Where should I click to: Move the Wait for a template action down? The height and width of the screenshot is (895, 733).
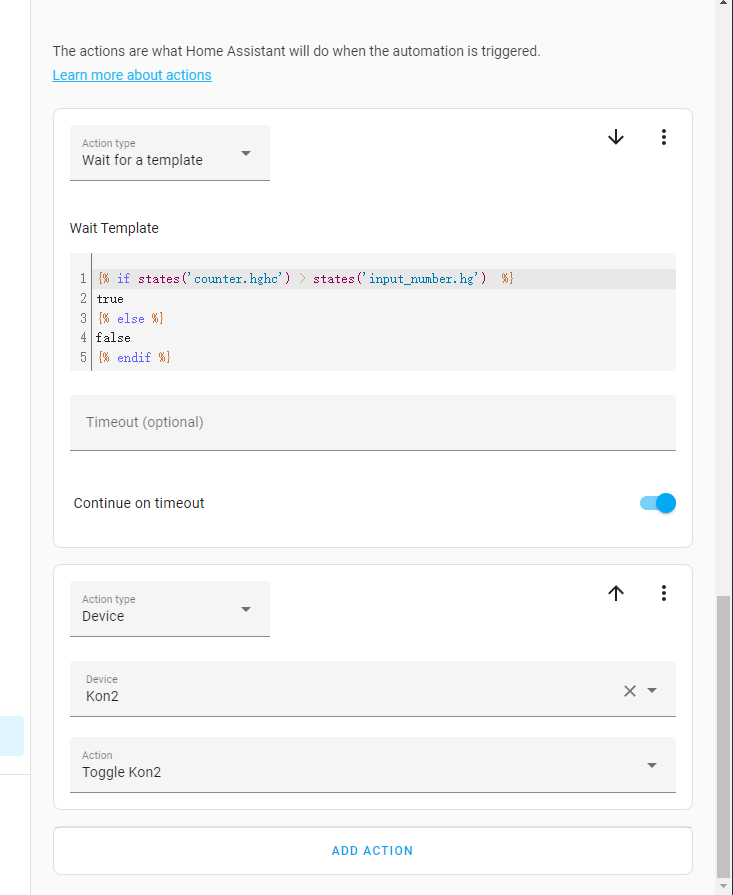click(x=615, y=137)
